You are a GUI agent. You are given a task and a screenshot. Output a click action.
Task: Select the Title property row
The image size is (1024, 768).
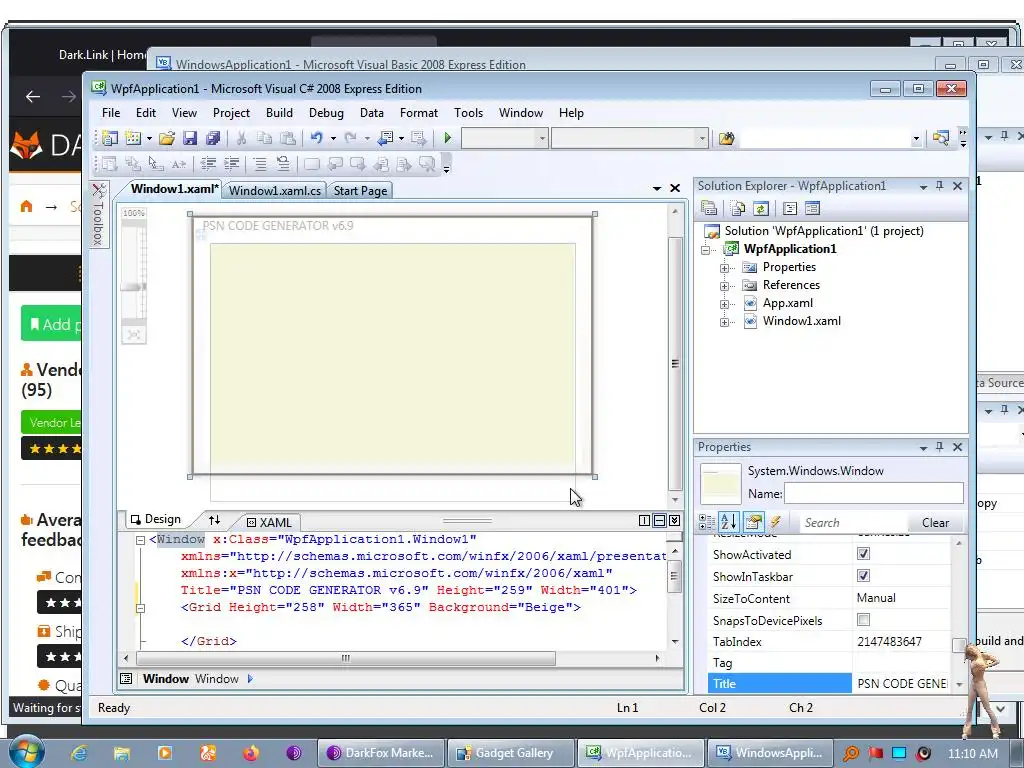click(x=829, y=683)
